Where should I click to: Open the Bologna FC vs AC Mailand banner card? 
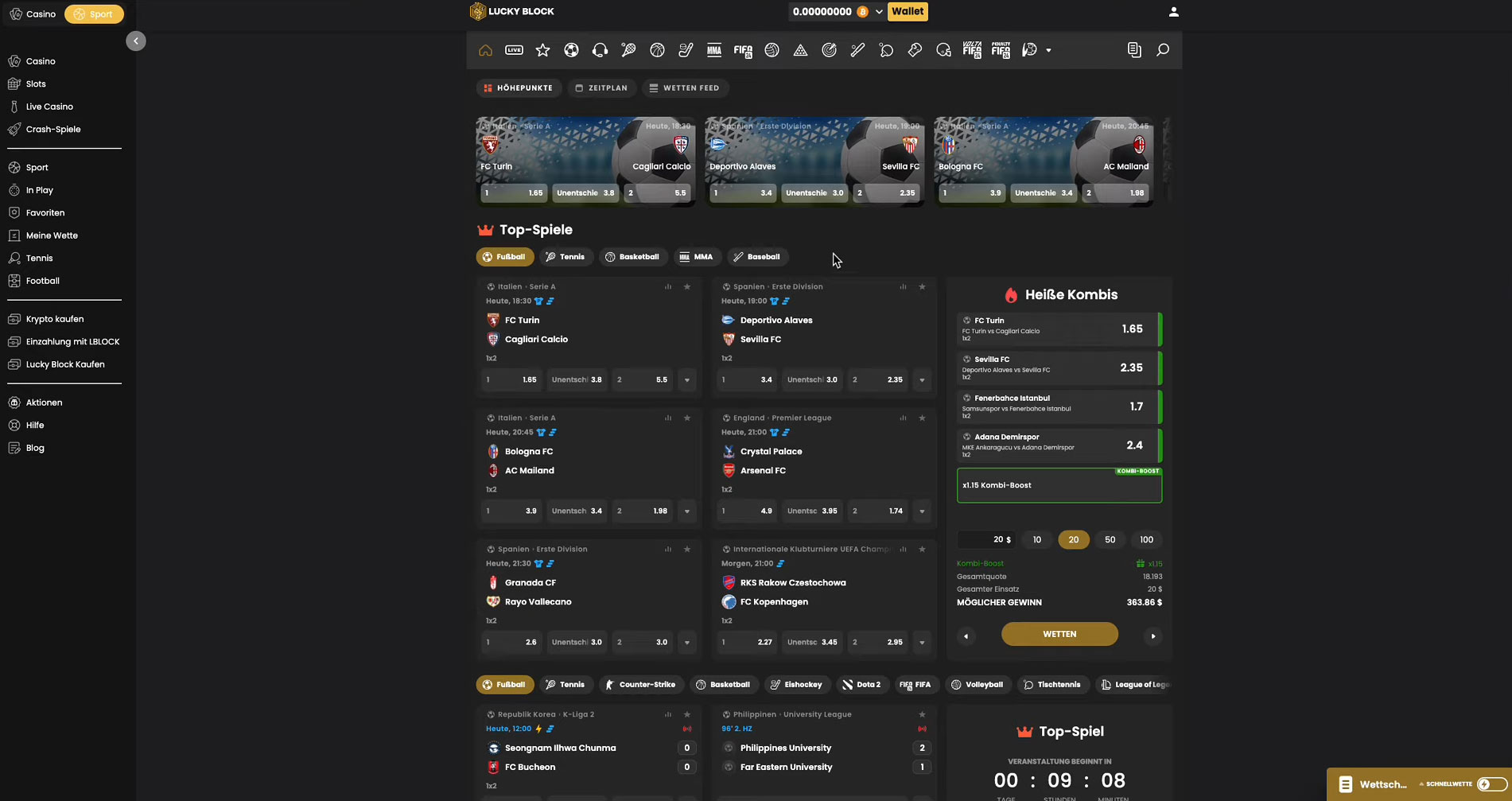point(1044,162)
